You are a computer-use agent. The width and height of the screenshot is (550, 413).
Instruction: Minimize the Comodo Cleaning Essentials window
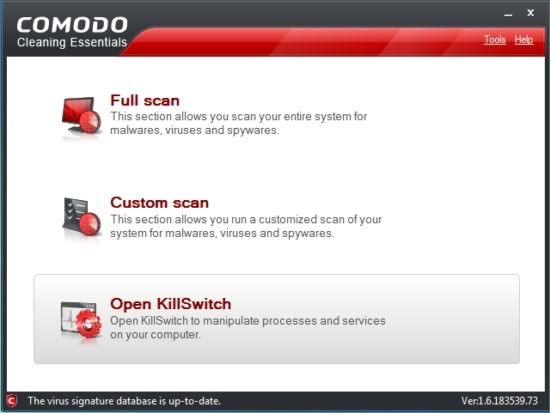(508, 14)
